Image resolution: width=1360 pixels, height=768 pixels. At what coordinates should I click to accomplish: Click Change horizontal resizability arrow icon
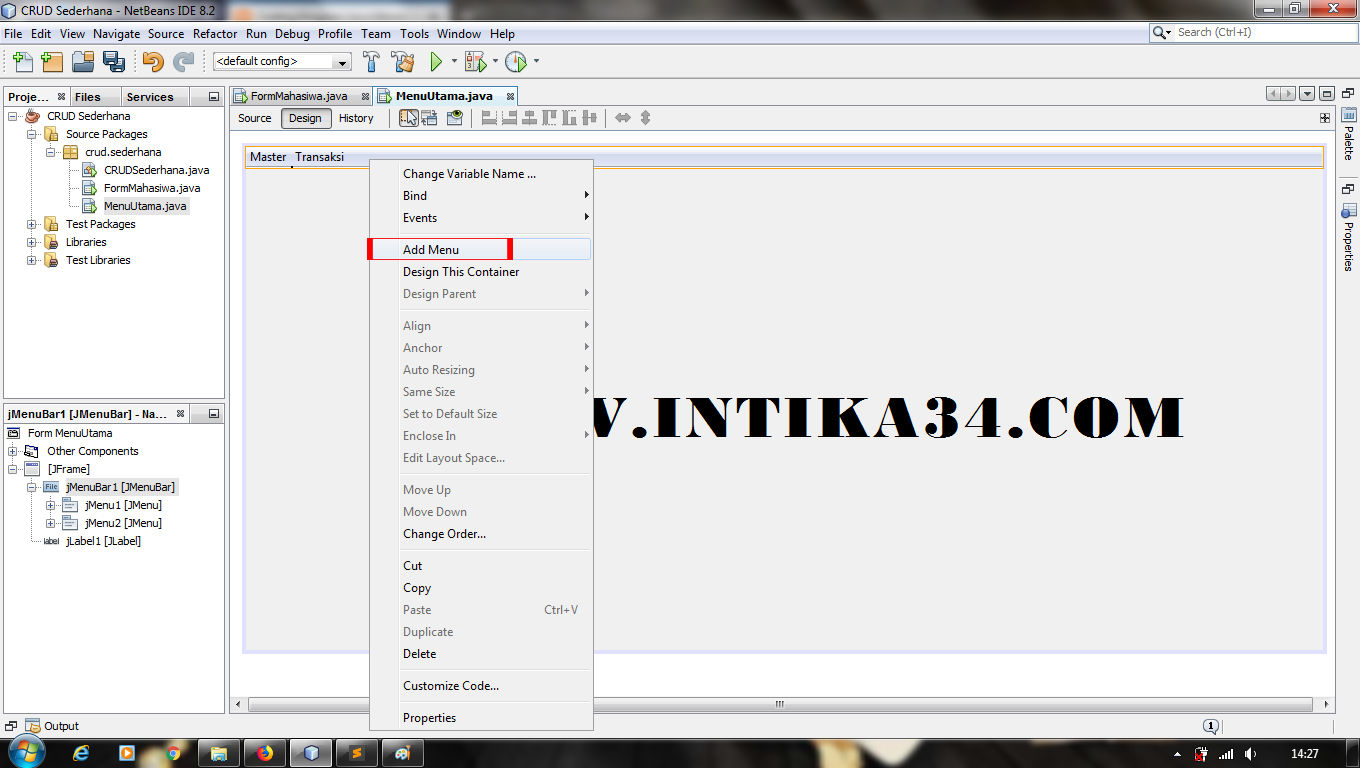point(623,118)
